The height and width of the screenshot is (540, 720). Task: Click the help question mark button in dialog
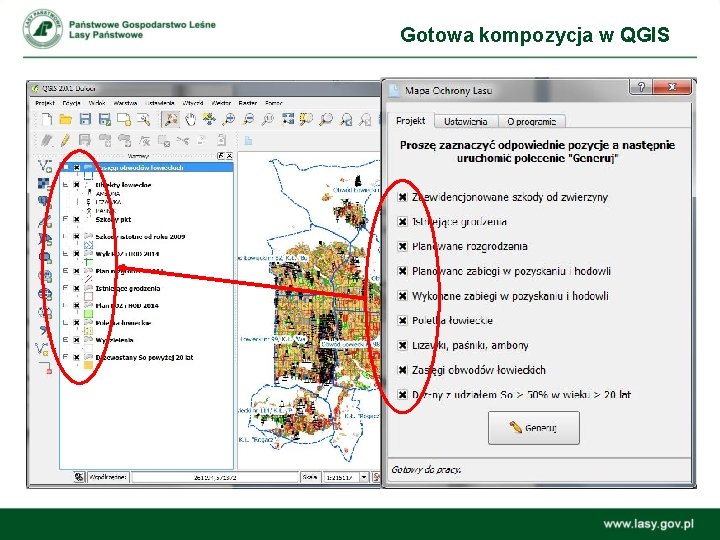641,86
